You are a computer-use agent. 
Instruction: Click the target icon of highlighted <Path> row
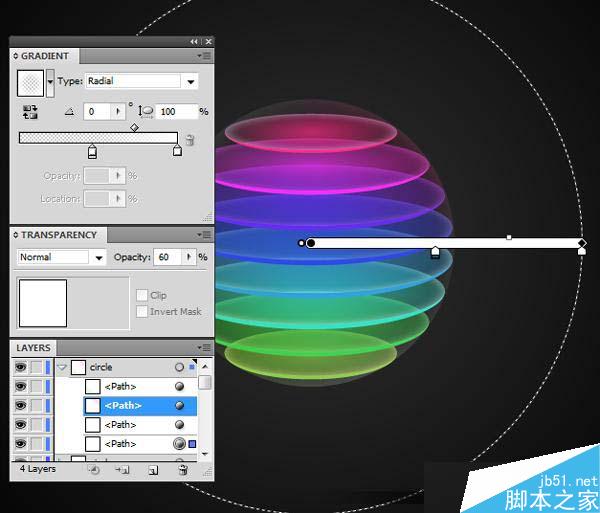pos(179,406)
